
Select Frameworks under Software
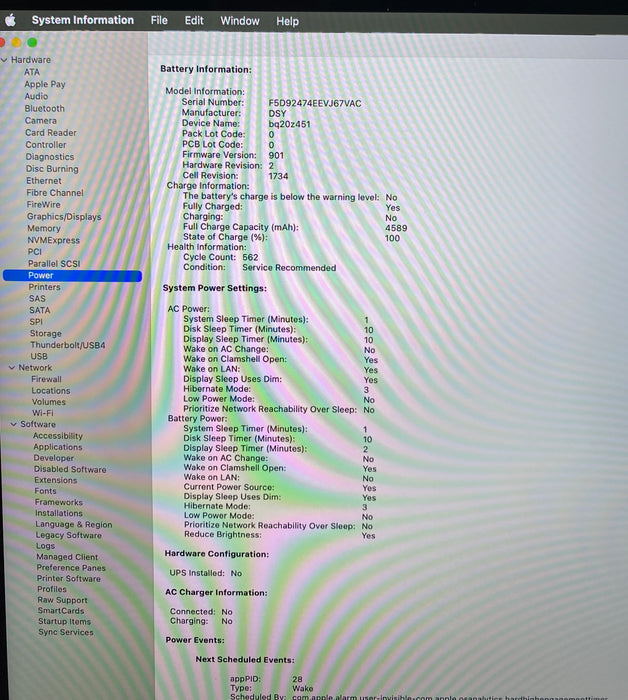[x=59, y=502]
